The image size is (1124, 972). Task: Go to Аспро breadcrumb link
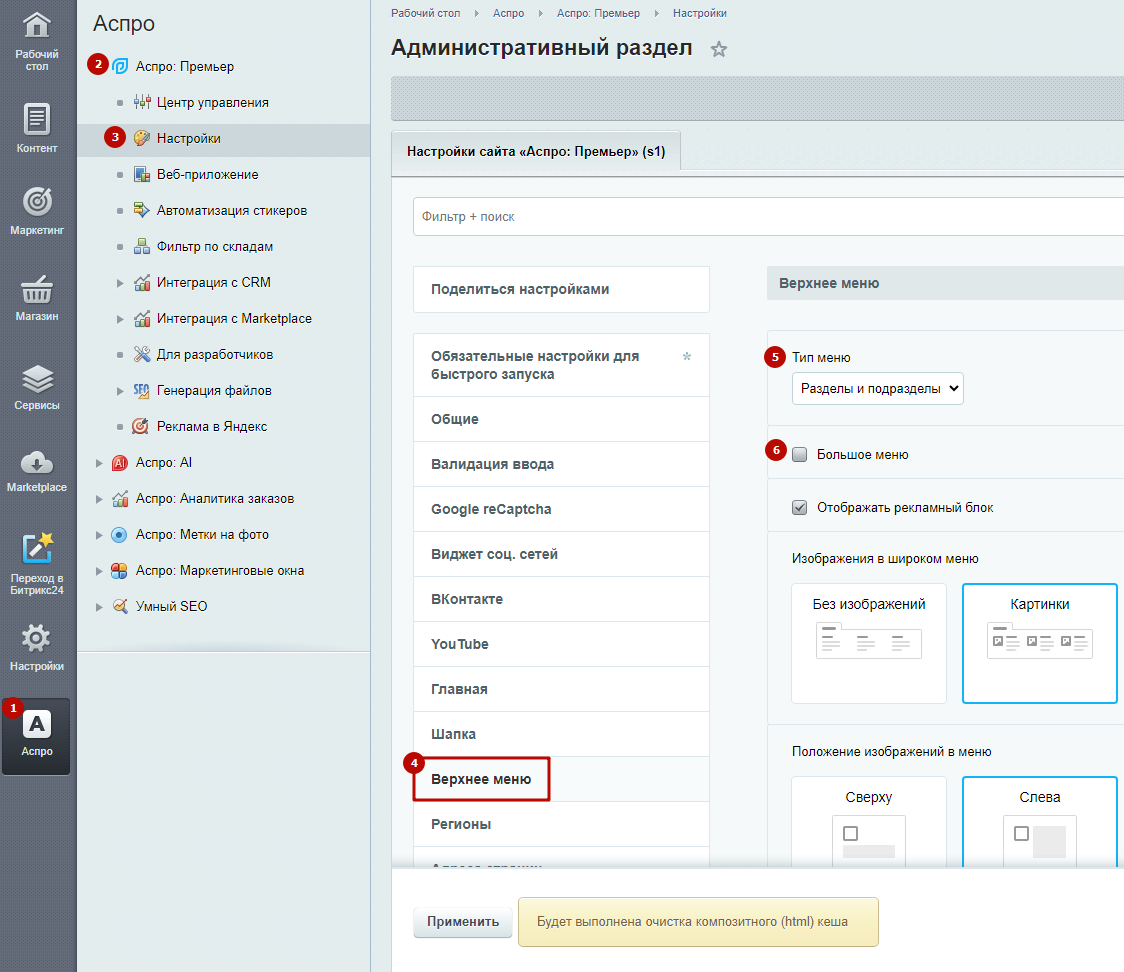click(x=508, y=13)
